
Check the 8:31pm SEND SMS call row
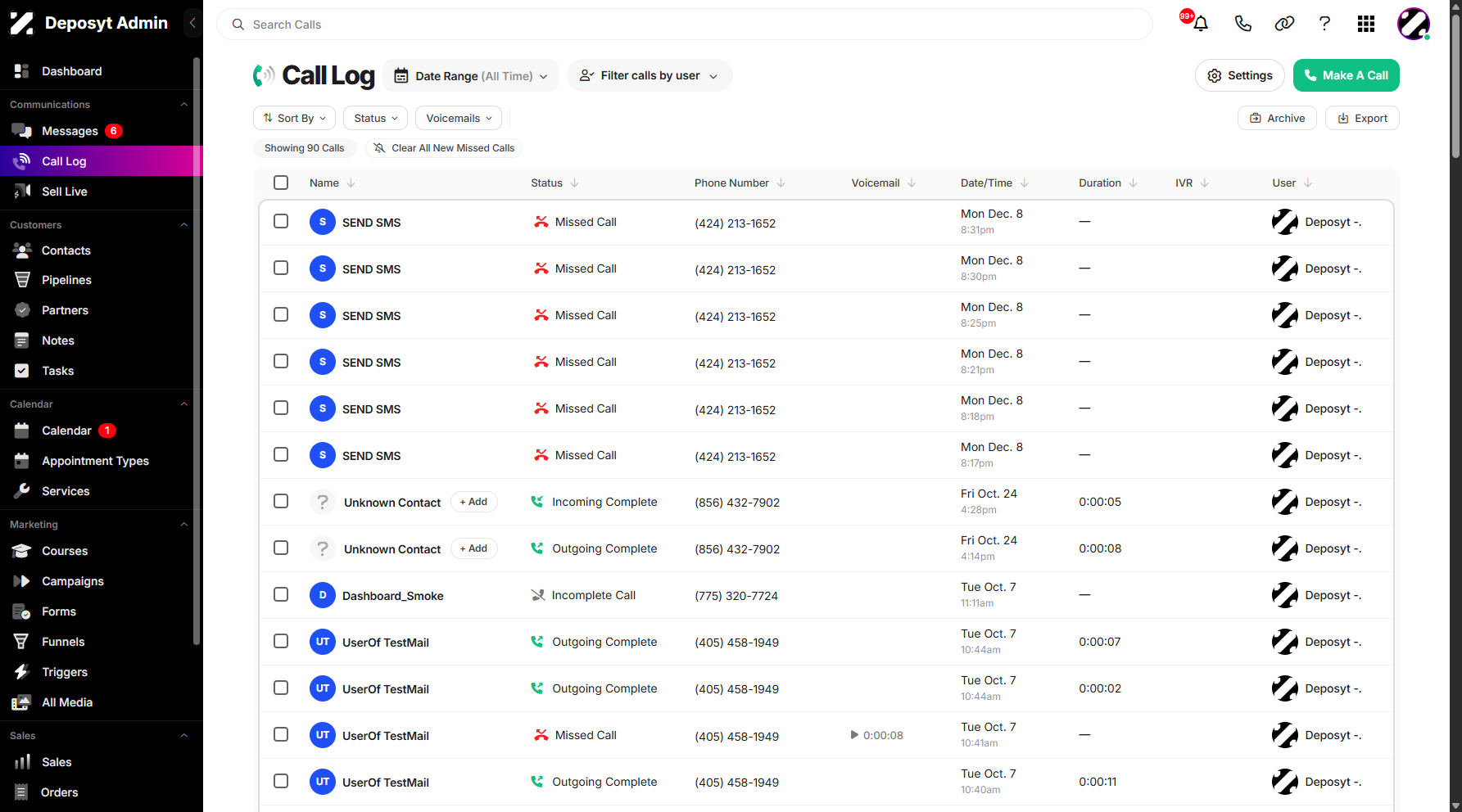tap(281, 221)
